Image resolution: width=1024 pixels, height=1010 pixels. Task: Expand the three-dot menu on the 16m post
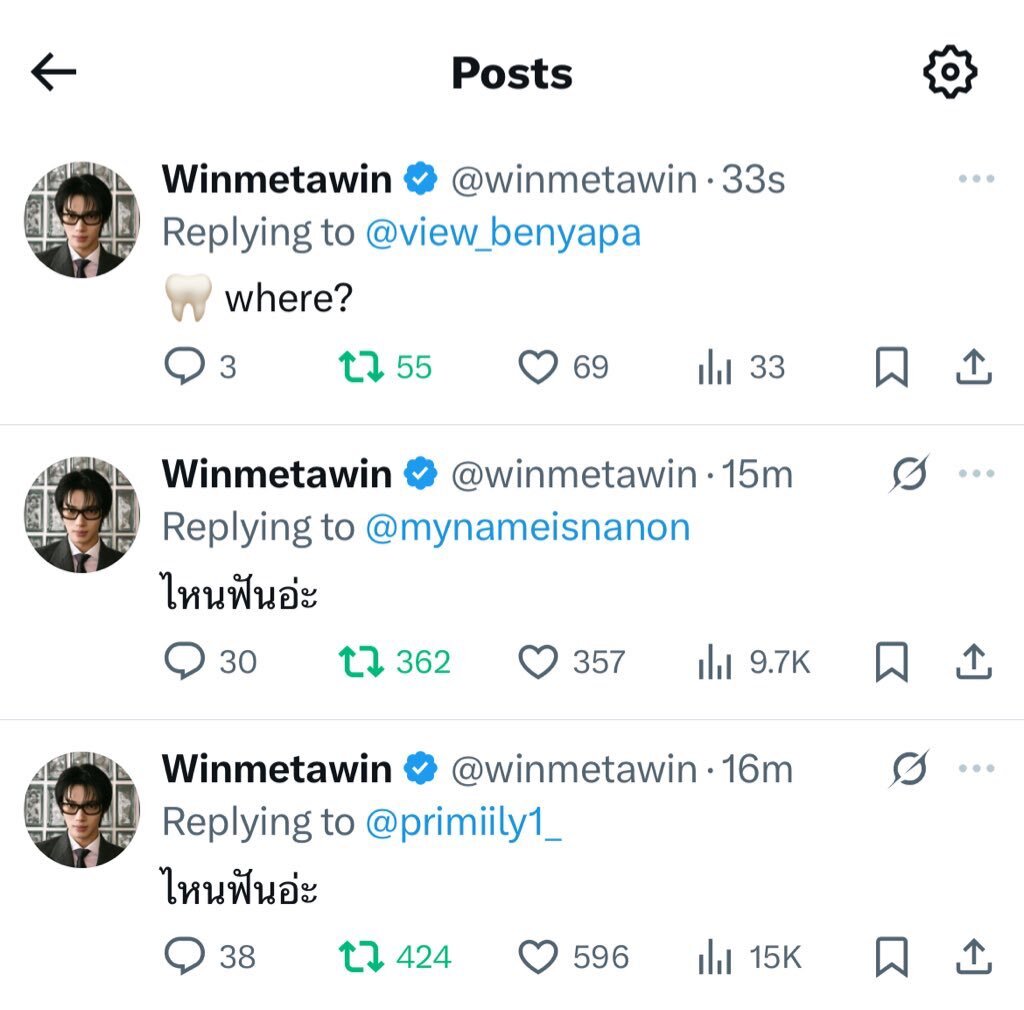pyautogui.click(x=976, y=769)
